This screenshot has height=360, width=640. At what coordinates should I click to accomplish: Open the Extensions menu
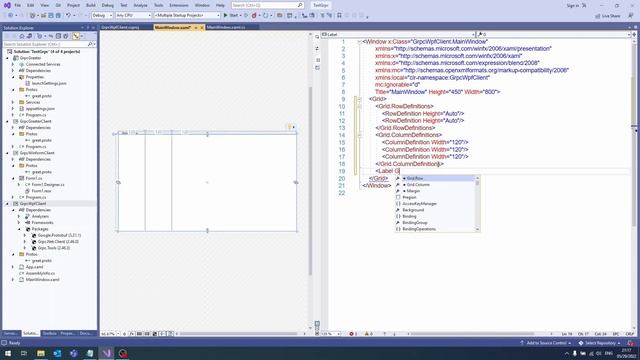tap(179, 5)
